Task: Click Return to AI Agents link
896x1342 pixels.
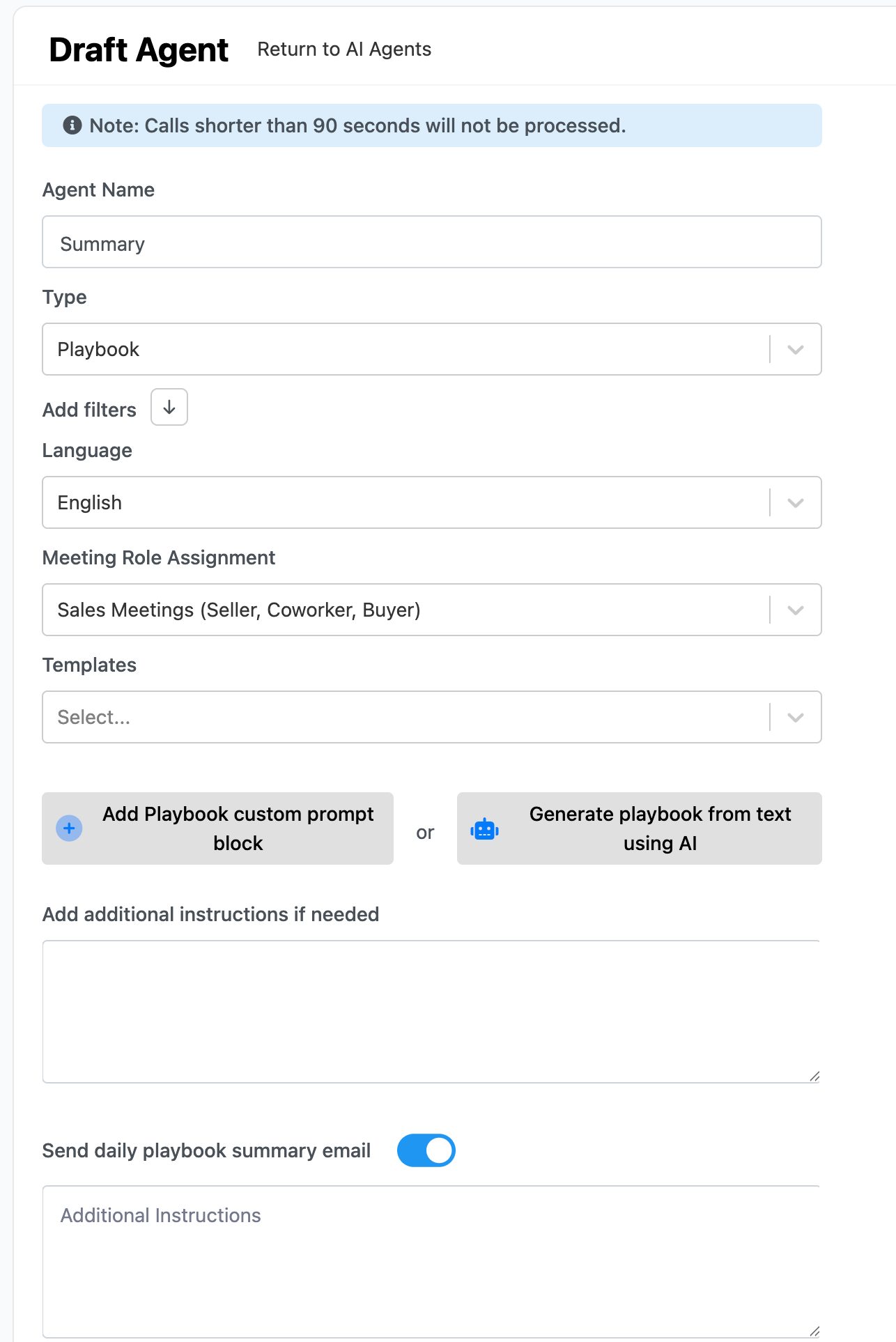Action: click(x=344, y=49)
